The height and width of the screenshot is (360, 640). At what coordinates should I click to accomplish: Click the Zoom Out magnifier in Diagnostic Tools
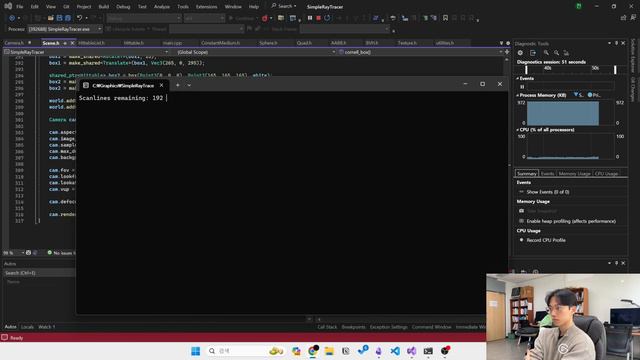tap(556, 53)
